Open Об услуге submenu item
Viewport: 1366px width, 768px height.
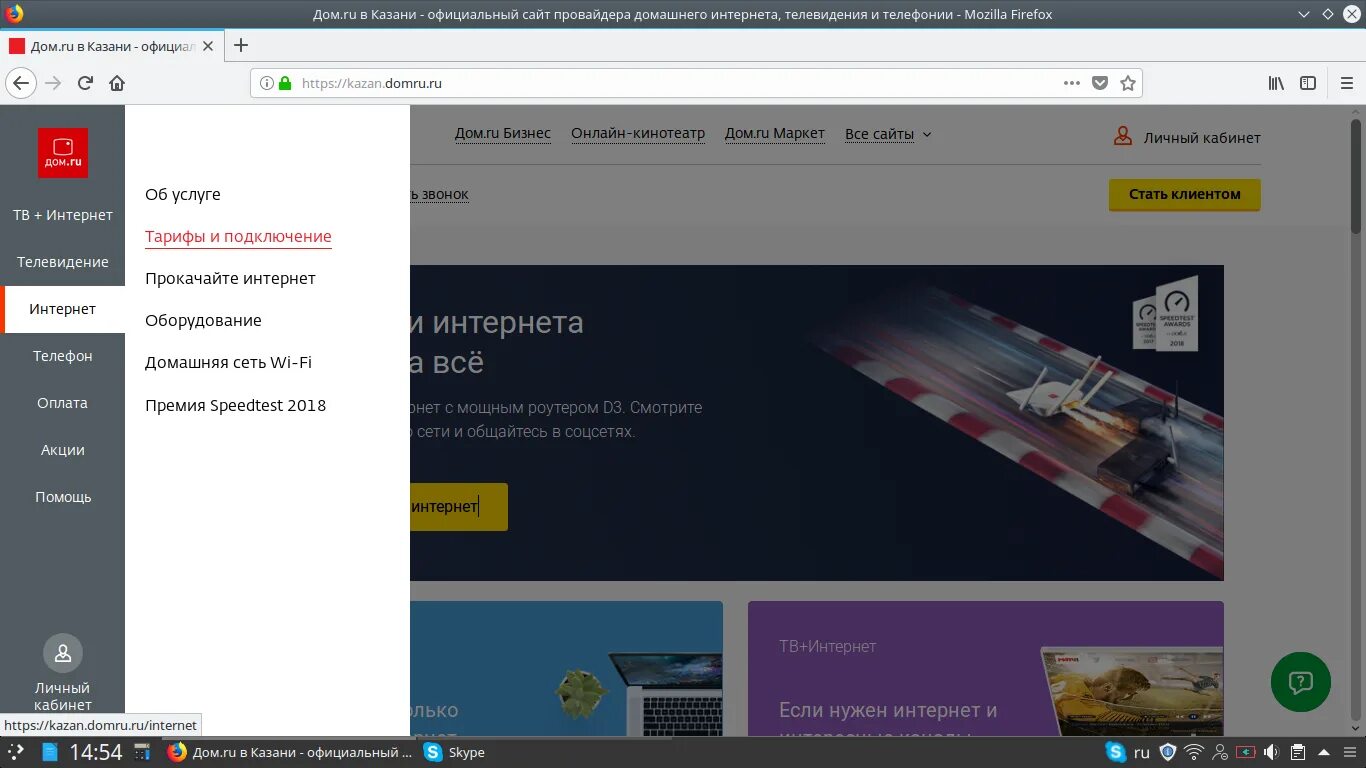coord(183,194)
